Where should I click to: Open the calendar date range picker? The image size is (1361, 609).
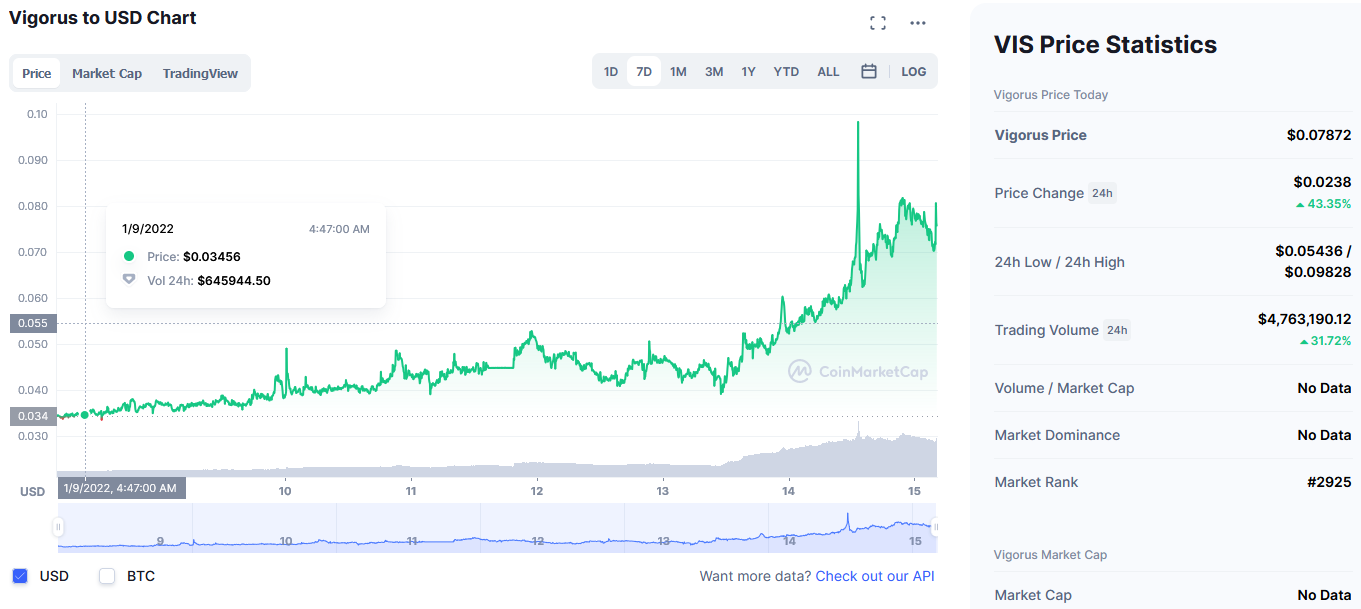pos(869,72)
